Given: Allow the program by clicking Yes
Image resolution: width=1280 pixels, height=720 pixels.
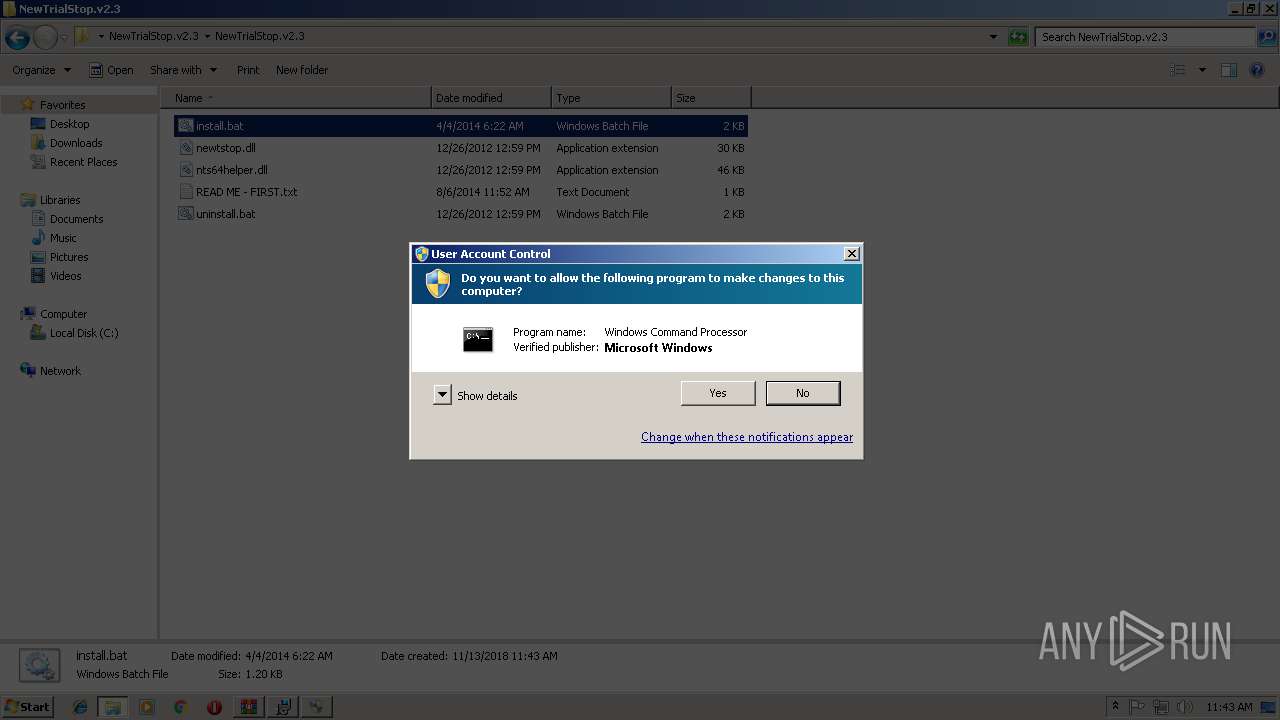Looking at the screenshot, I should click(x=718, y=393).
